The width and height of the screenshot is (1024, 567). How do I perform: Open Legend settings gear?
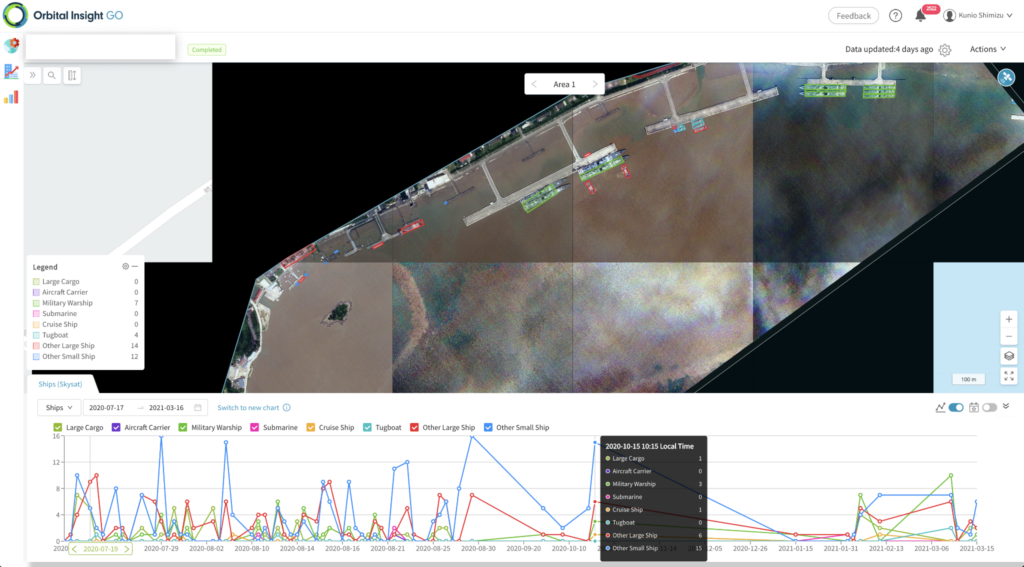pyautogui.click(x=125, y=267)
